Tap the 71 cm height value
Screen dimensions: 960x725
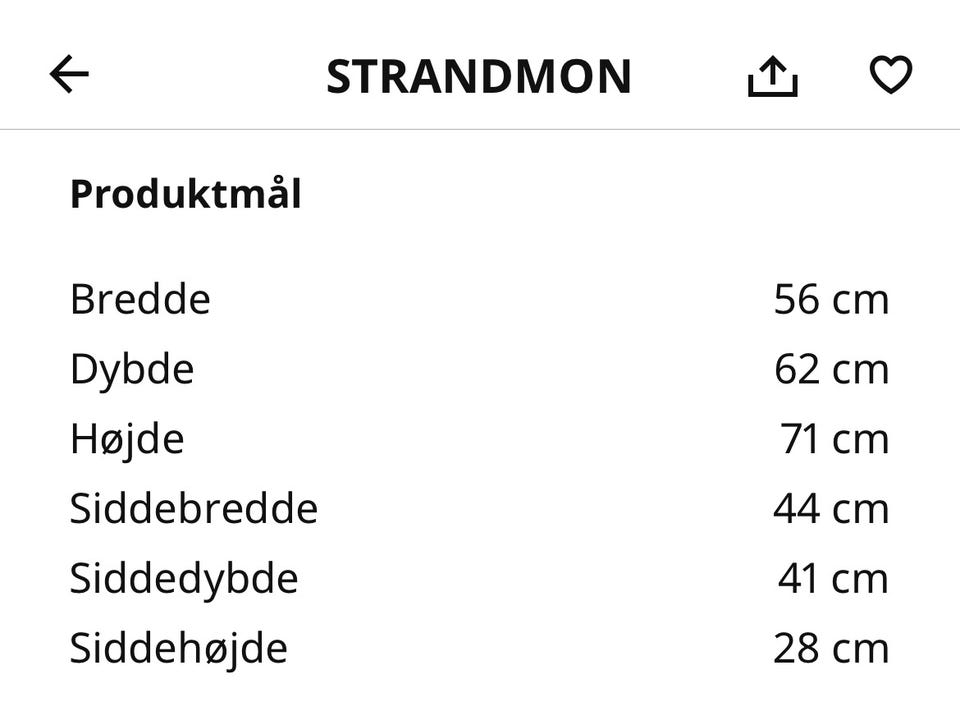(834, 439)
